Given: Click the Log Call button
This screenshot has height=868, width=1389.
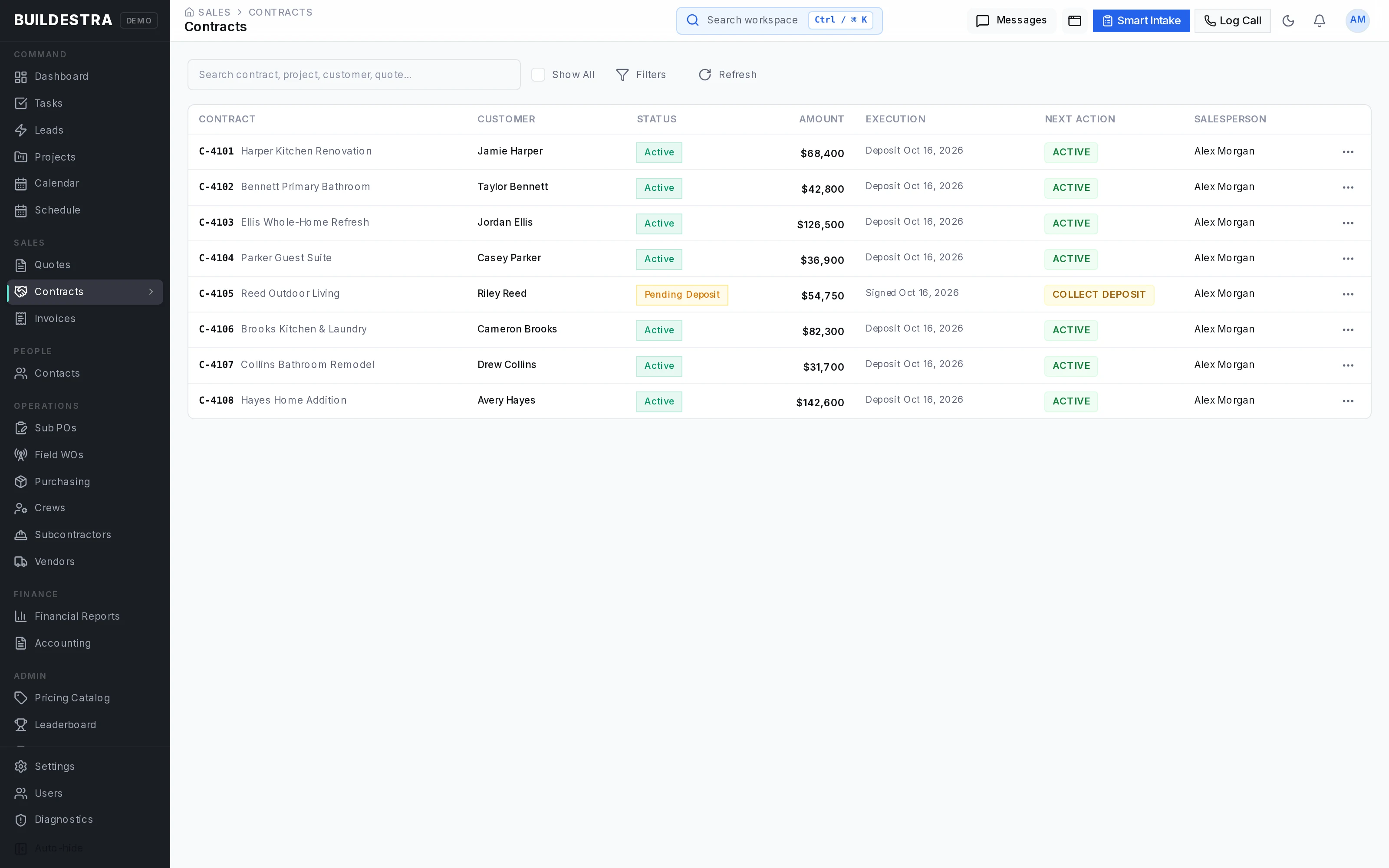Looking at the screenshot, I should pyautogui.click(x=1232, y=21).
